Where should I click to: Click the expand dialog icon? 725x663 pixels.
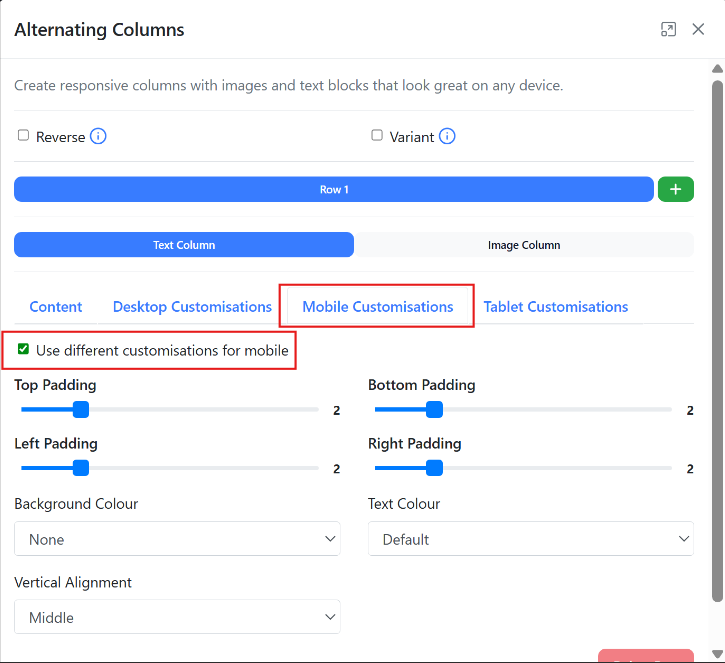[669, 30]
